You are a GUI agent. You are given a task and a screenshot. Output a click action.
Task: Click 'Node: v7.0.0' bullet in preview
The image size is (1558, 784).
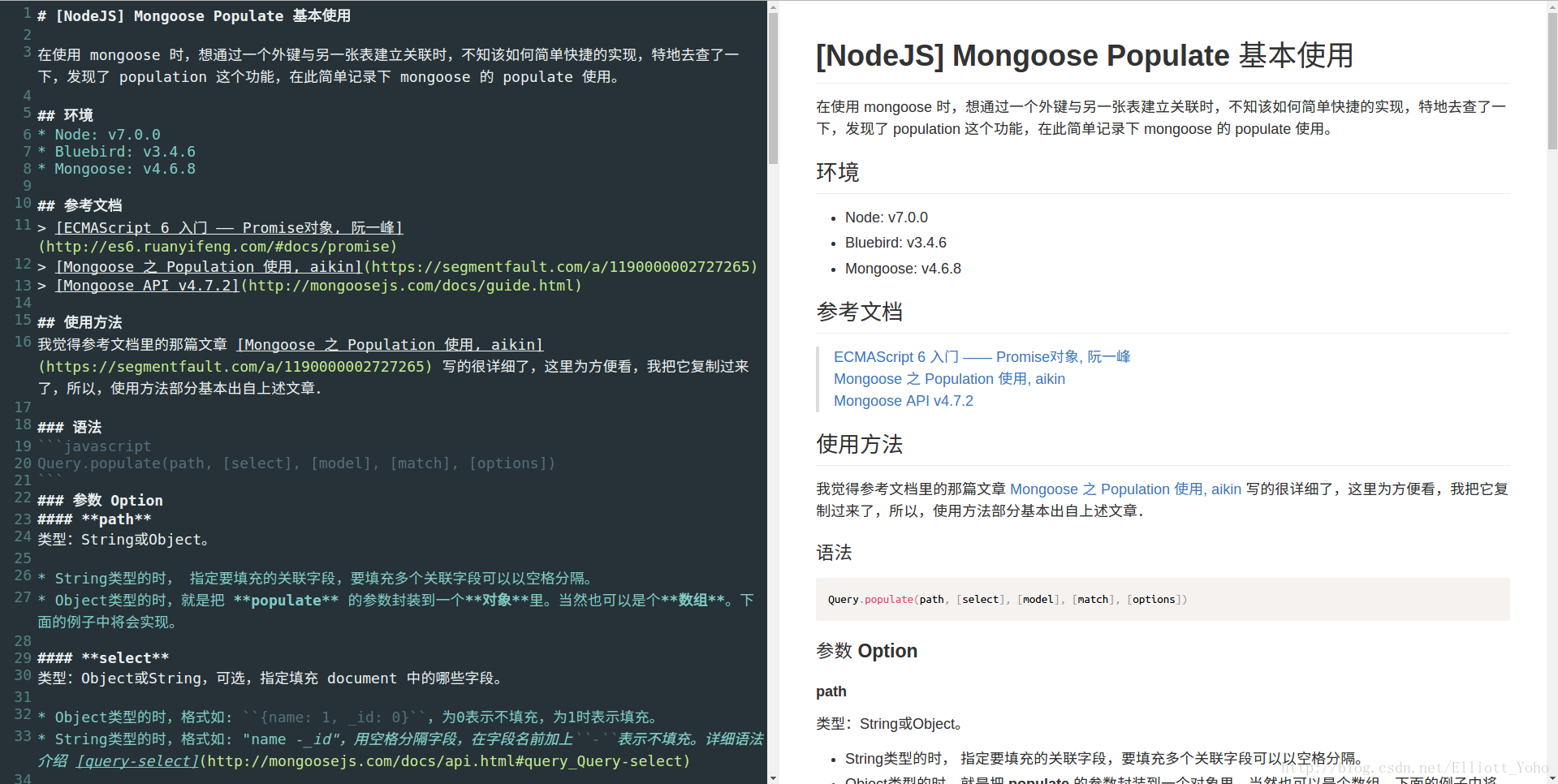click(x=886, y=218)
